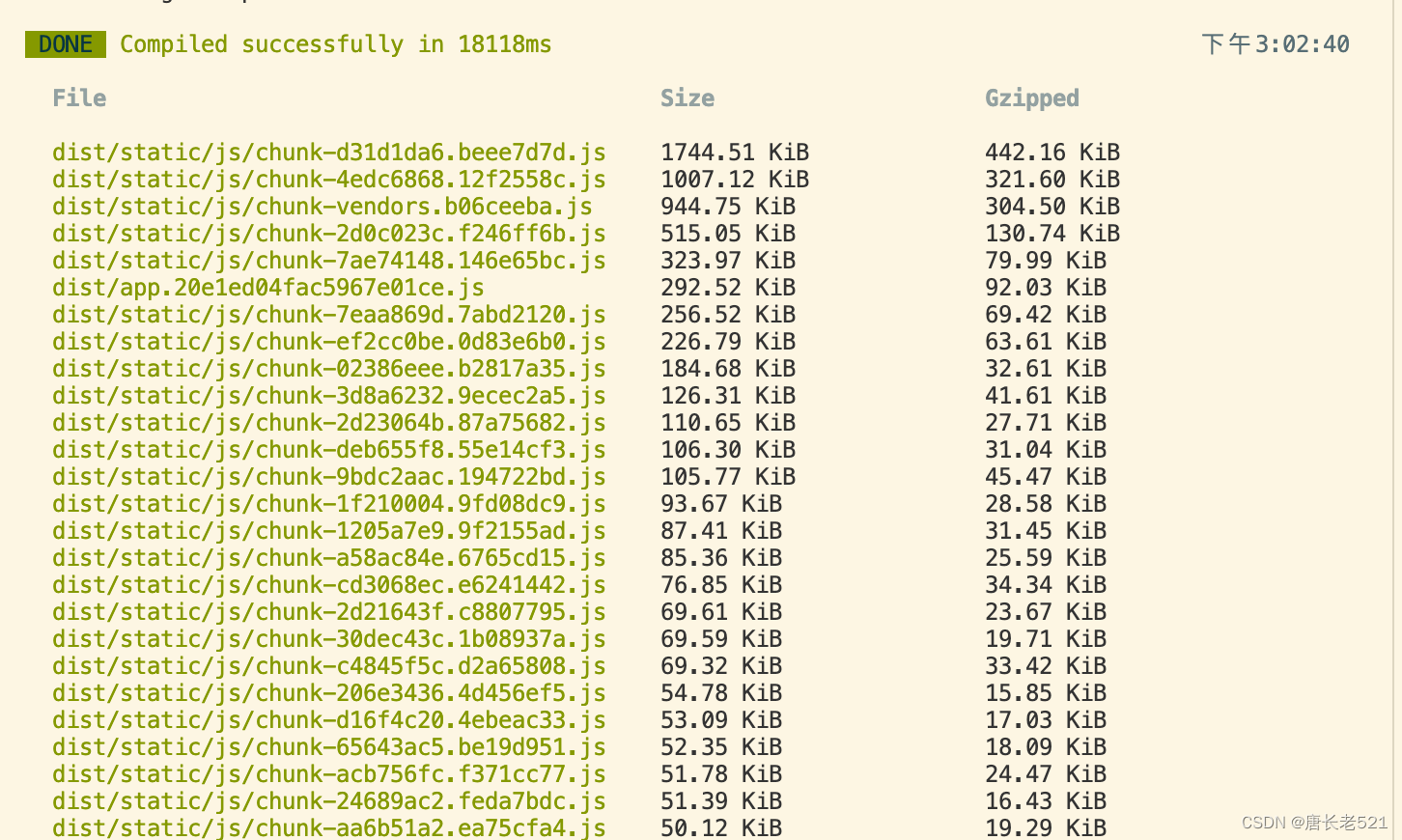
Task: Click gzipped value 130.74 KiB
Action: [1052, 234]
